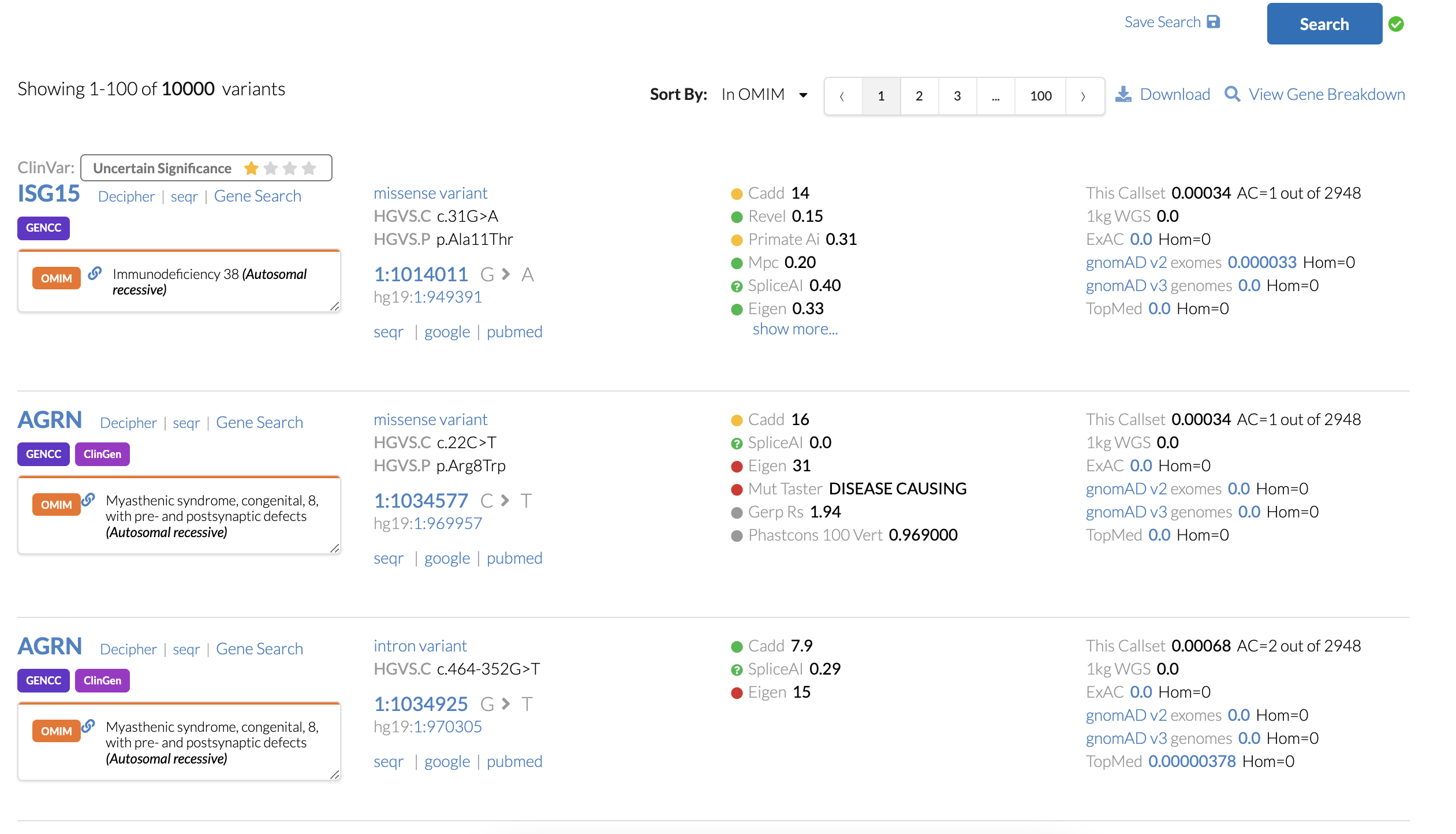Screen dimensions: 1456x834
Task: Expand show more predictions for ISG15
Action: click(x=795, y=329)
